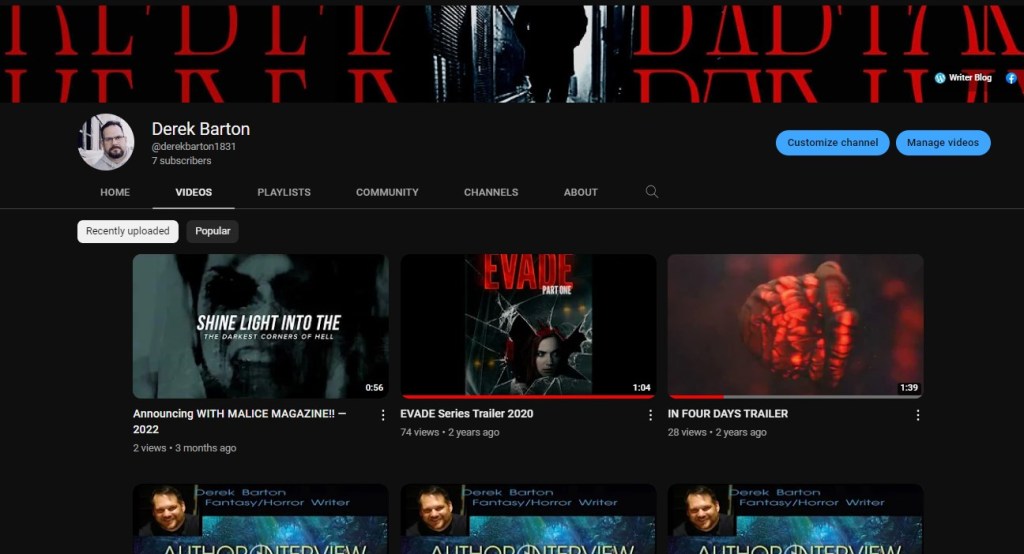Open three-dot menu for EVADE Series Trailer
This screenshot has height=554, width=1024.
tap(650, 415)
